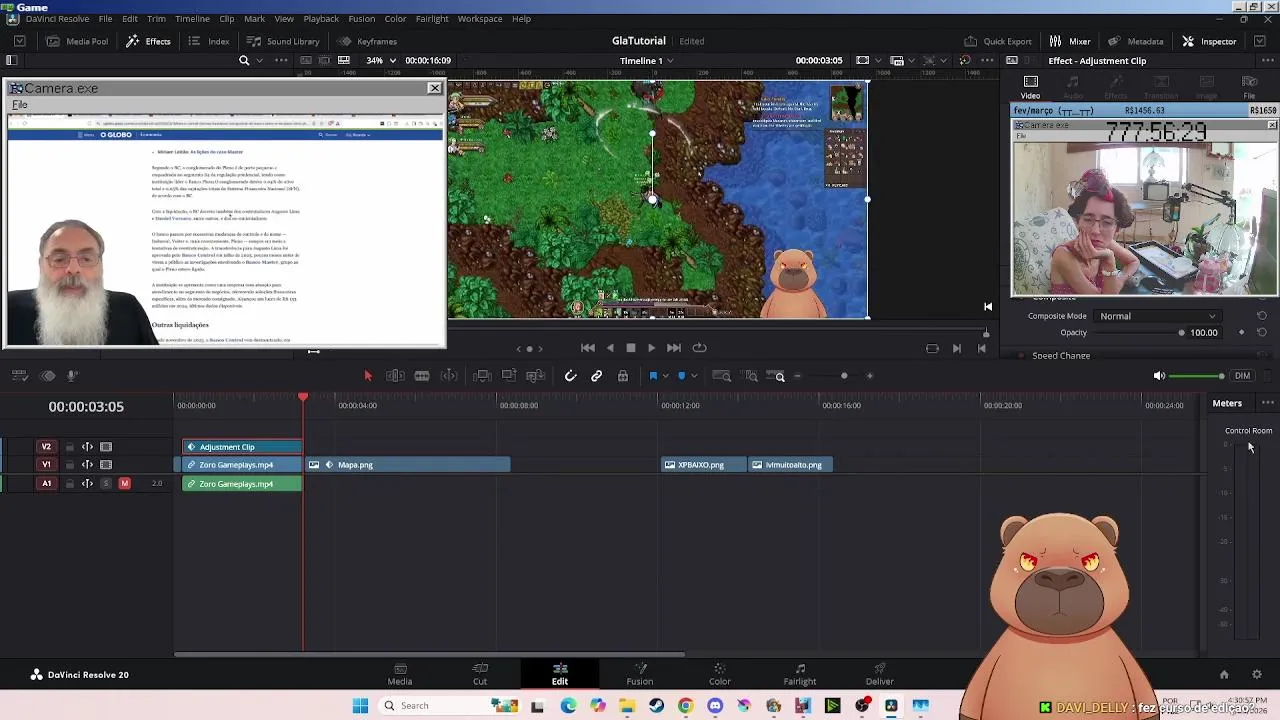Open the Timeline menu
Screen dimensions: 1280x720
192,19
